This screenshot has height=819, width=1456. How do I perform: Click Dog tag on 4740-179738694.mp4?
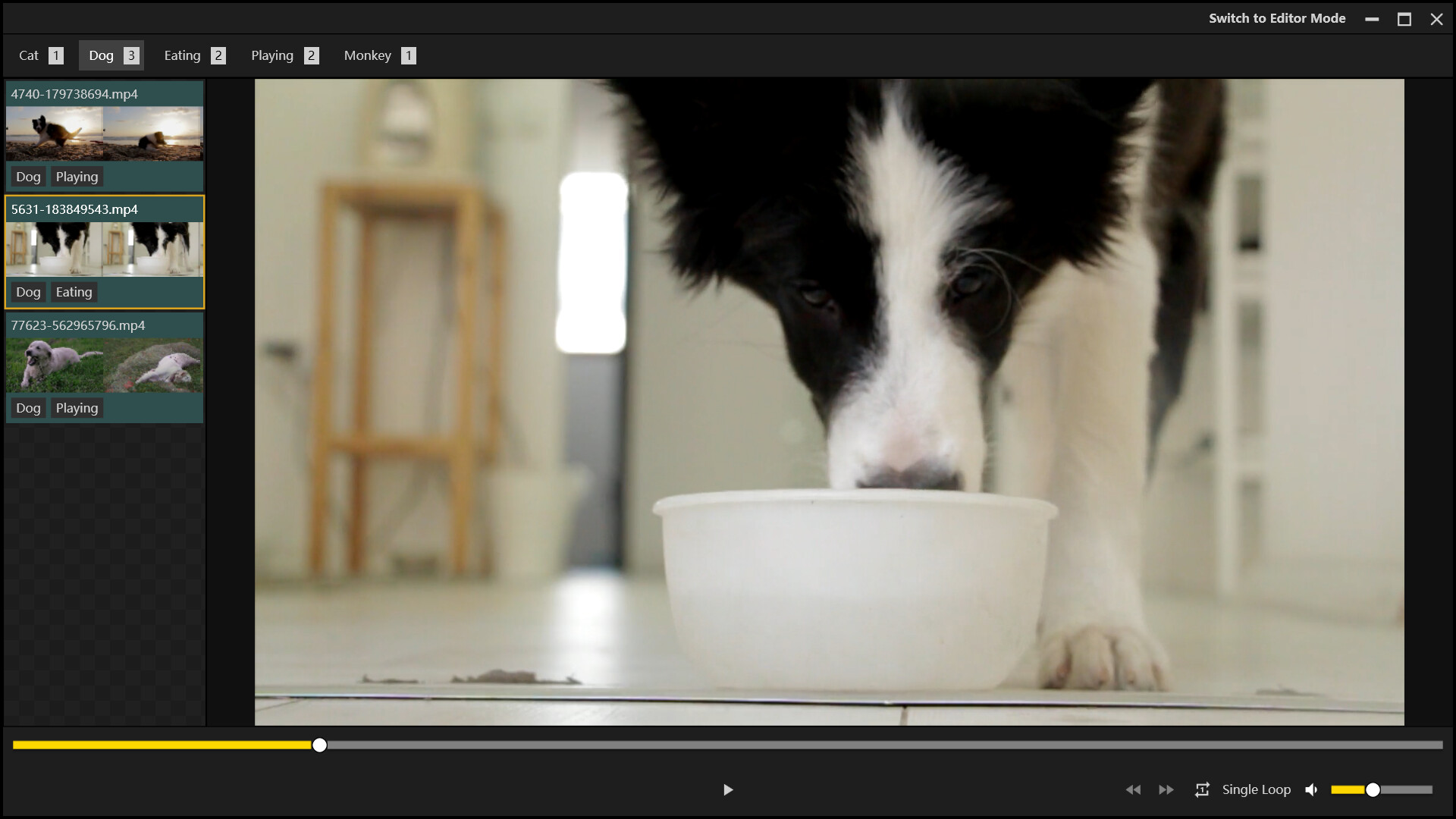pyautogui.click(x=28, y=177)
